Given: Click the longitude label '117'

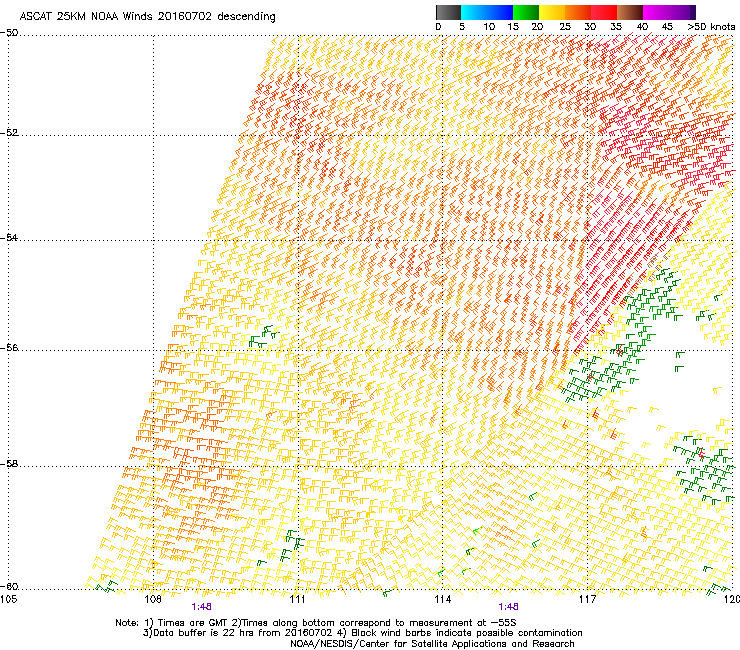Looking at the screenshot, I should [587, 599].
